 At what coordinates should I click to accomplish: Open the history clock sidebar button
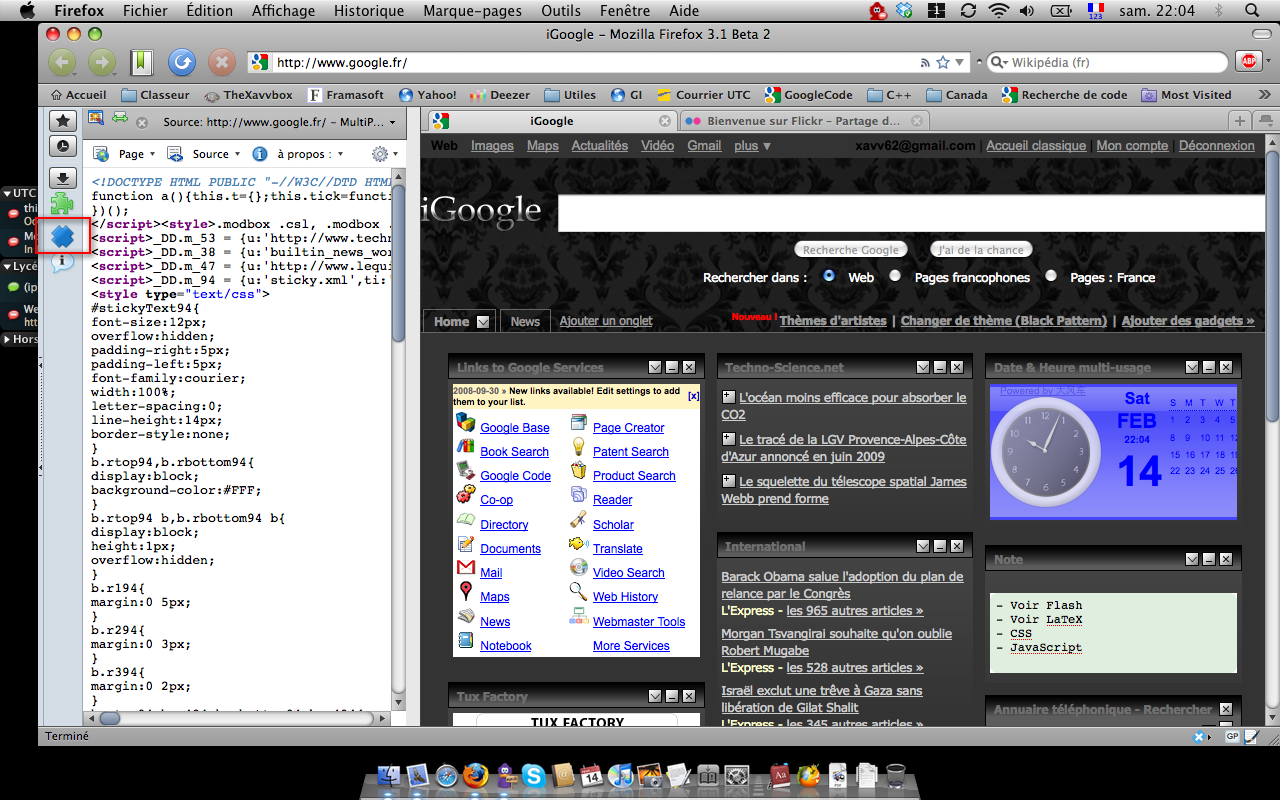[63, 146]
